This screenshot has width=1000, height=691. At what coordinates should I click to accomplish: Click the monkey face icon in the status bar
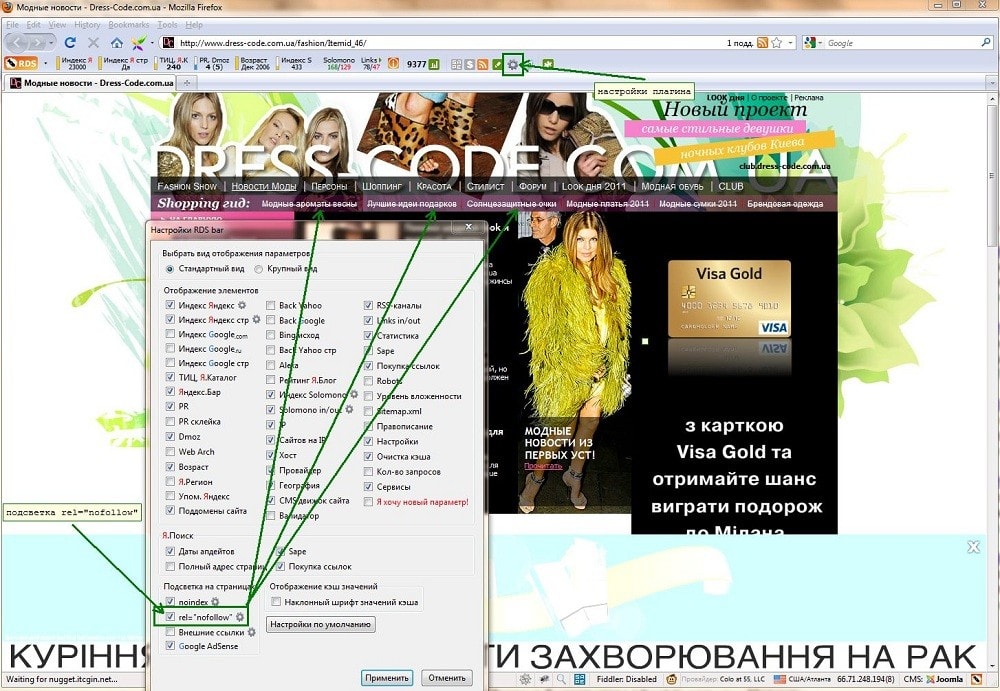pos(671,679)
